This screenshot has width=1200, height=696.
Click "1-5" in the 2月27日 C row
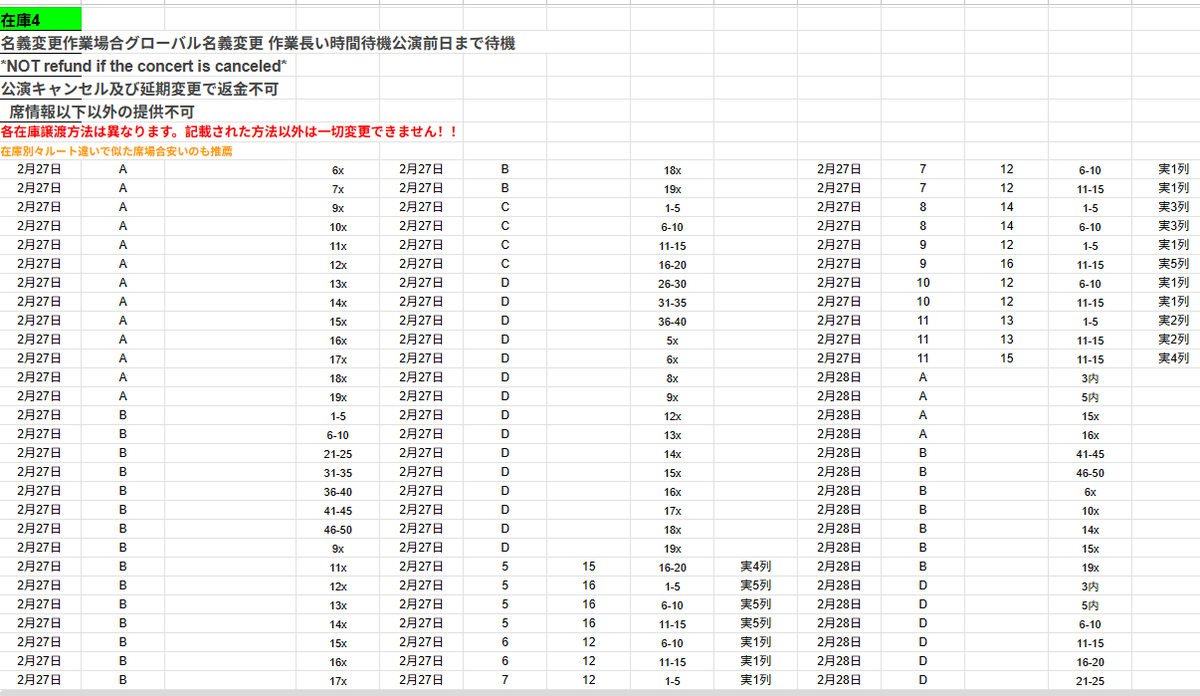(x=671, y=208)
